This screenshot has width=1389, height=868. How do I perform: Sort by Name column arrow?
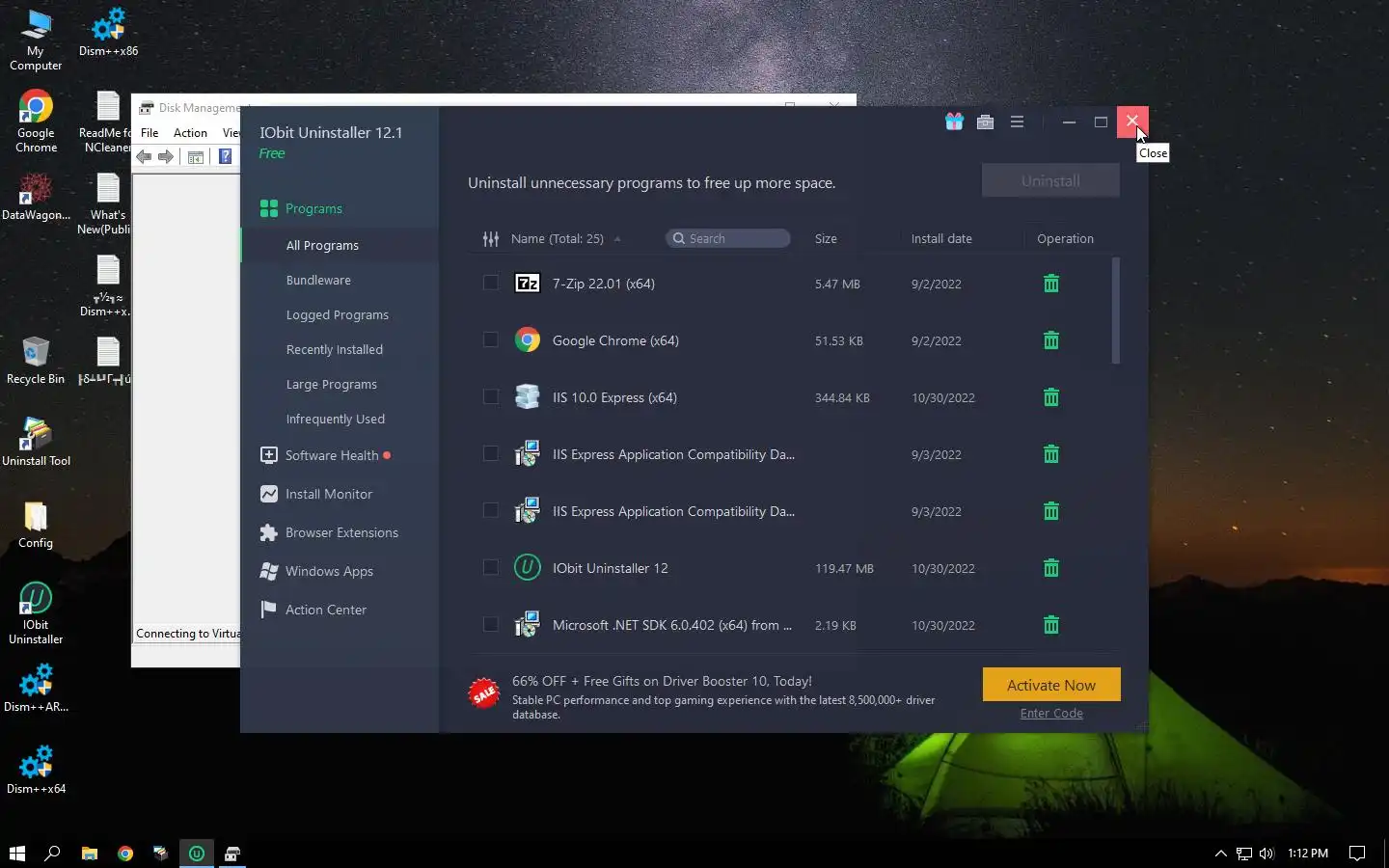[x=617, y=239]
